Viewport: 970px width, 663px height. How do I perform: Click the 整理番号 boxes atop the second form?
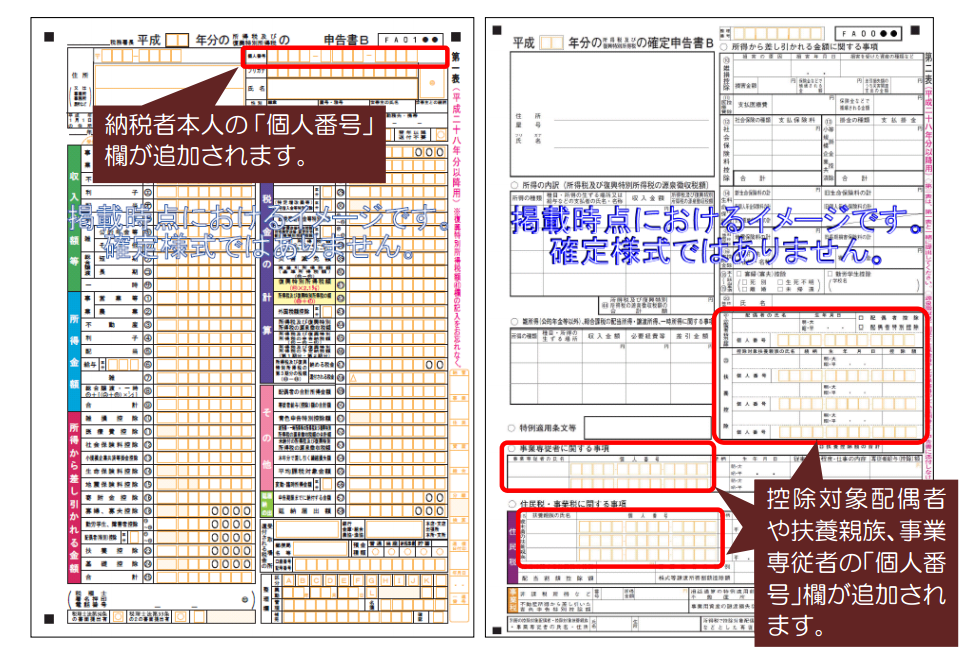click(x=778, y=33)
